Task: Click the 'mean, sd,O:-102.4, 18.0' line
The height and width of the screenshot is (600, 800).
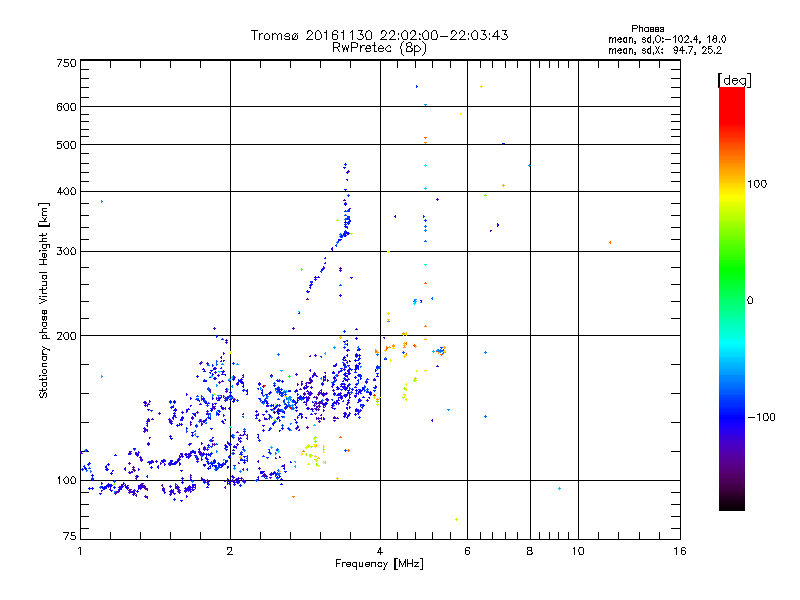Action: (667, 39)
